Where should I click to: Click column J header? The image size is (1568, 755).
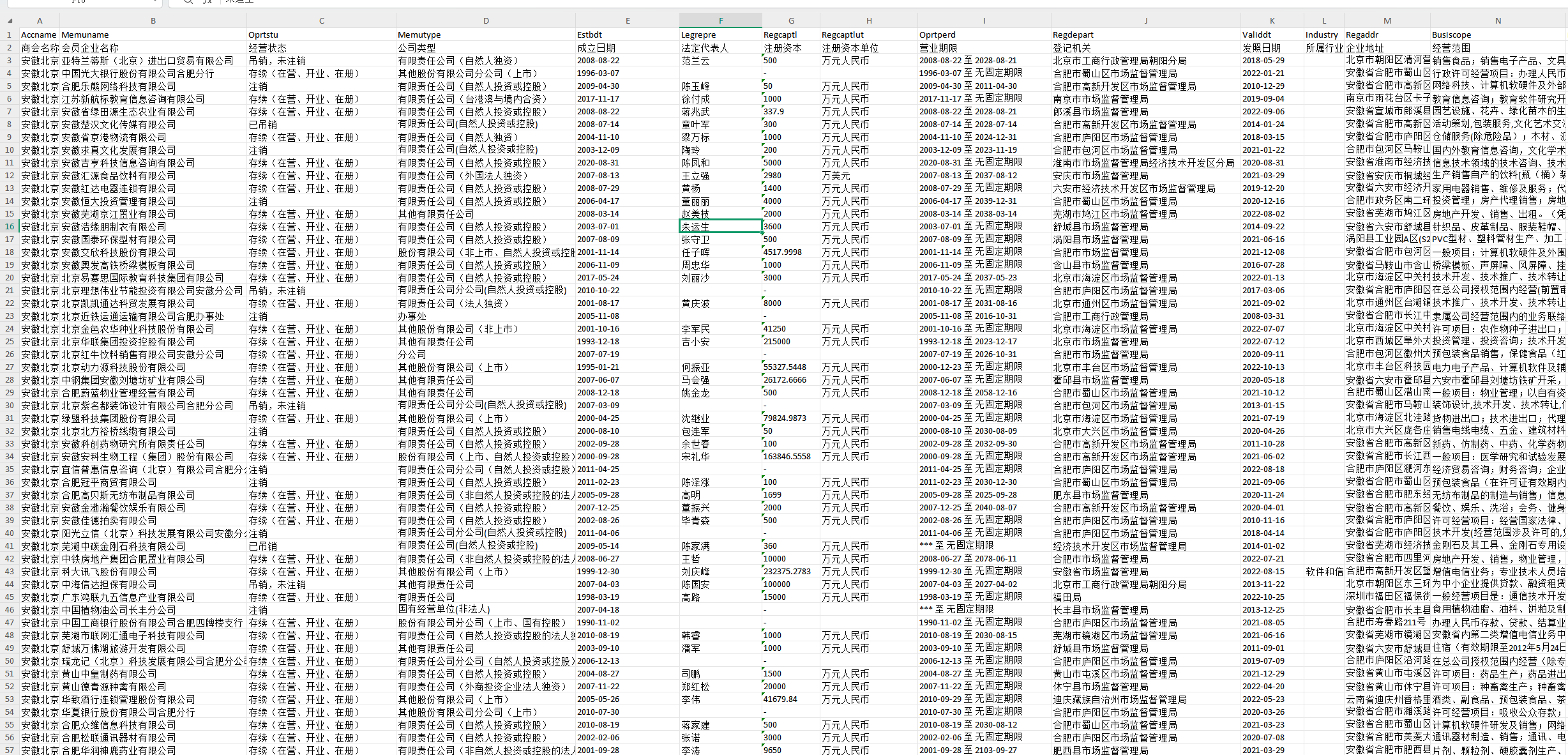1145,20
